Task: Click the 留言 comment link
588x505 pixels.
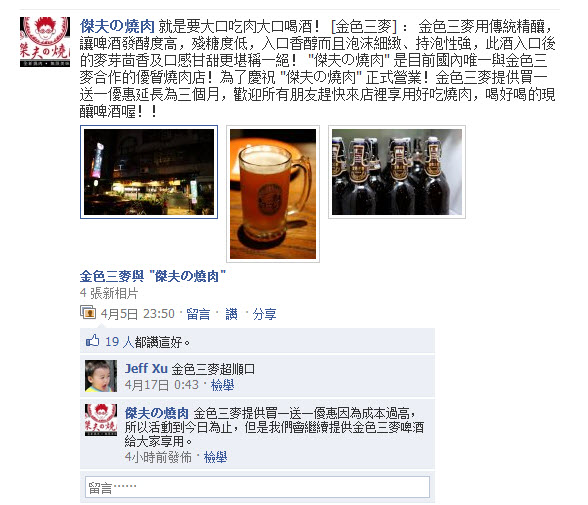Action: [x=198, y=314]
